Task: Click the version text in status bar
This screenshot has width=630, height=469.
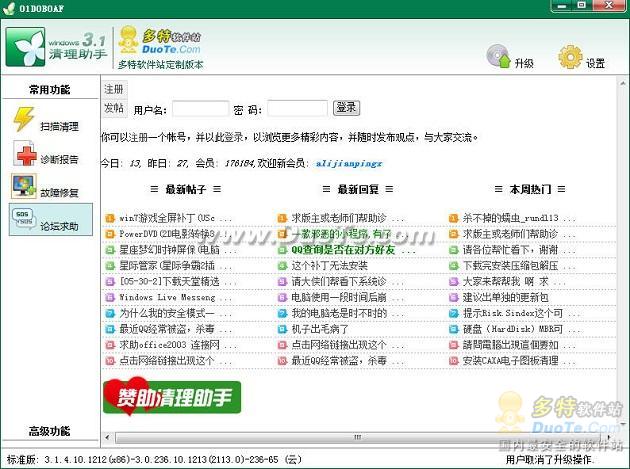Action: pyautogui.click(x=154, y=459)
